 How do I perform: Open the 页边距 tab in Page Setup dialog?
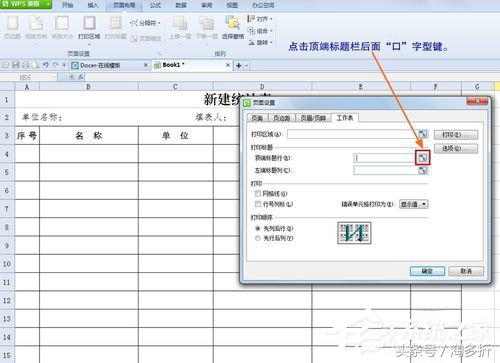click(282, 118)
